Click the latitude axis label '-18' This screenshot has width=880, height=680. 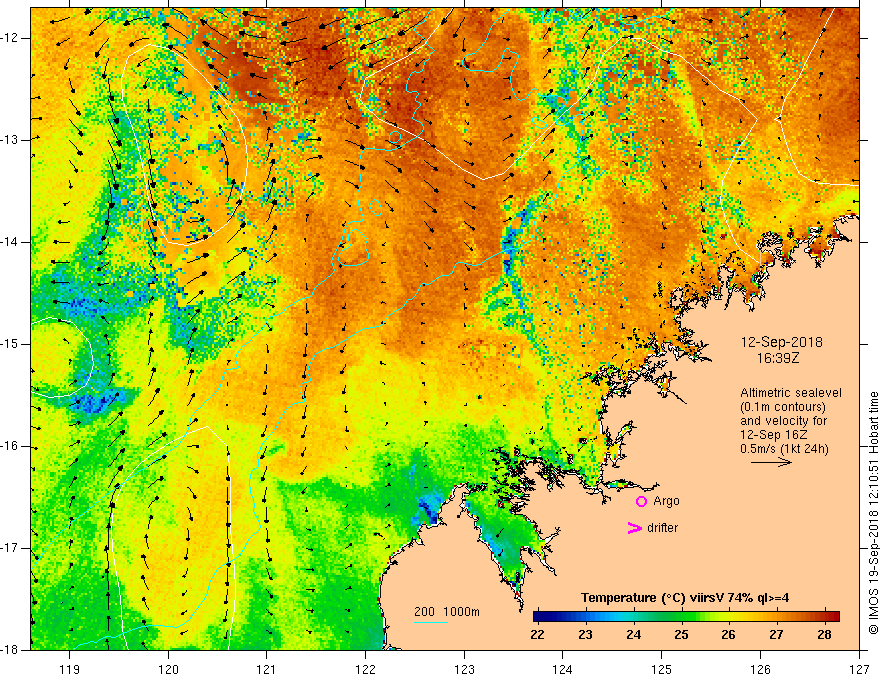coord(10,649)
